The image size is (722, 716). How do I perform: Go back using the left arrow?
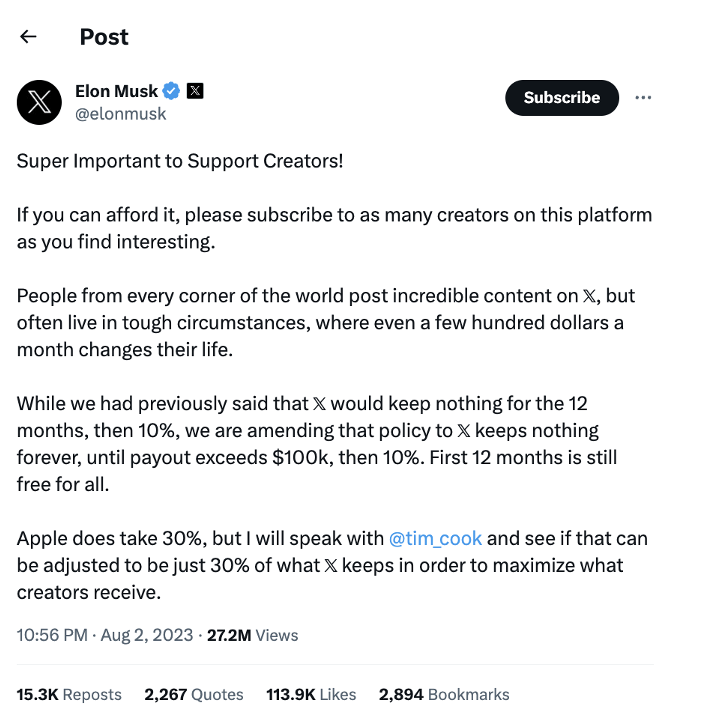28,37
